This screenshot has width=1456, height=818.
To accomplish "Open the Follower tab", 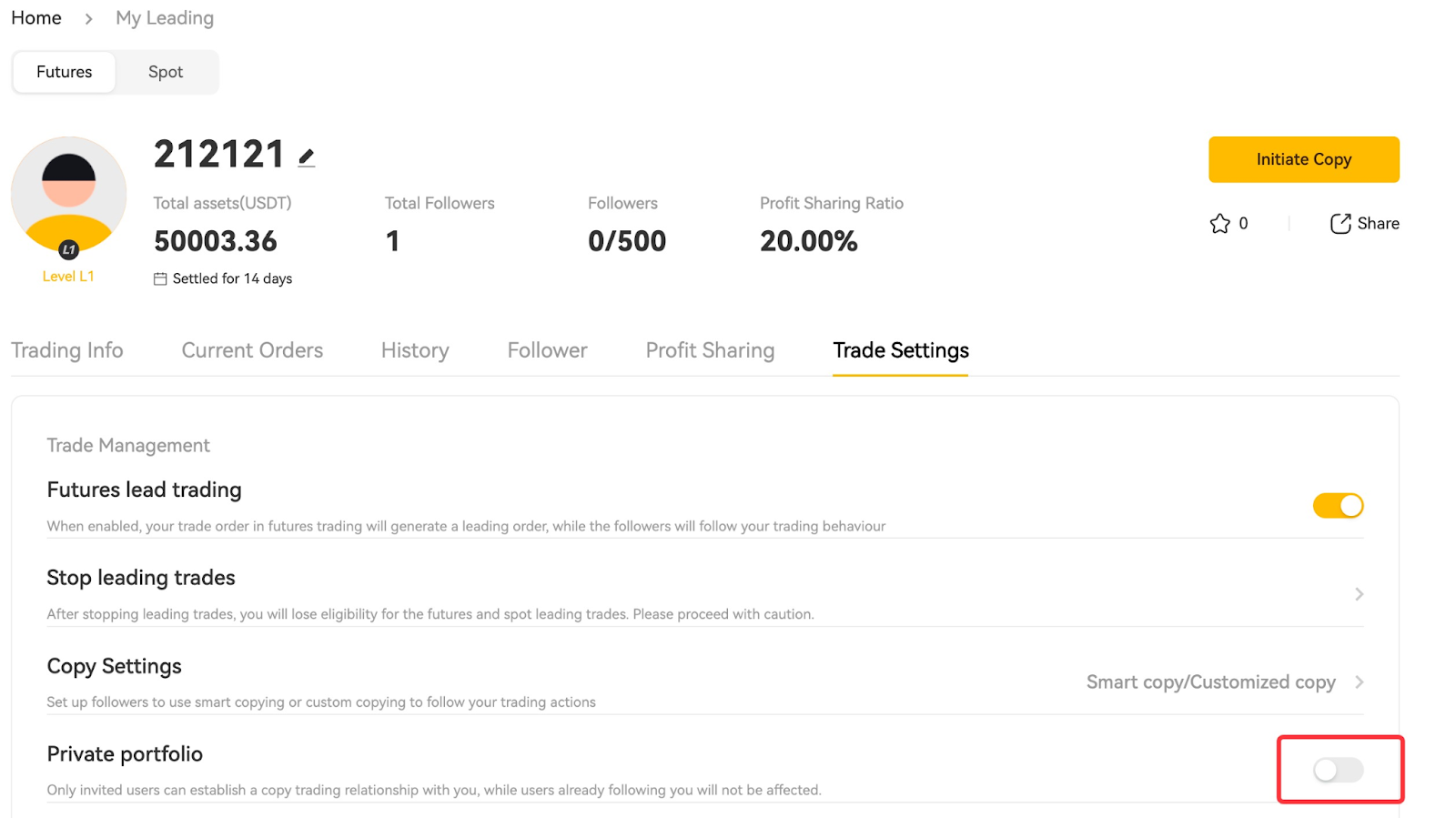I will point(547,350).
